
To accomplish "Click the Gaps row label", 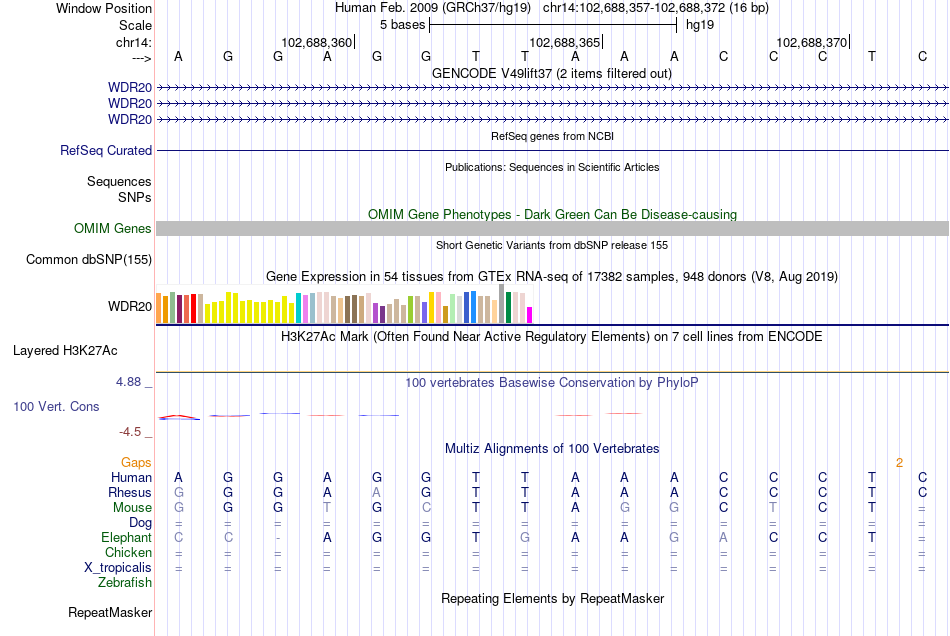I will tap(136, 462).
